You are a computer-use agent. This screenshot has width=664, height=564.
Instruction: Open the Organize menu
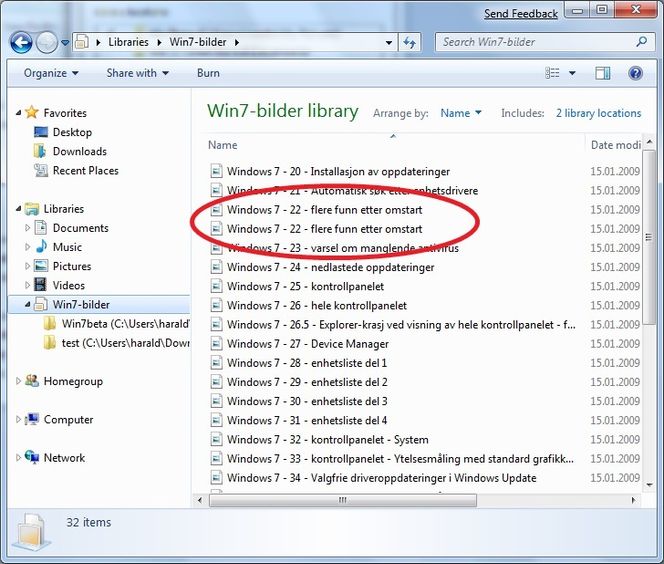point(51,73)
